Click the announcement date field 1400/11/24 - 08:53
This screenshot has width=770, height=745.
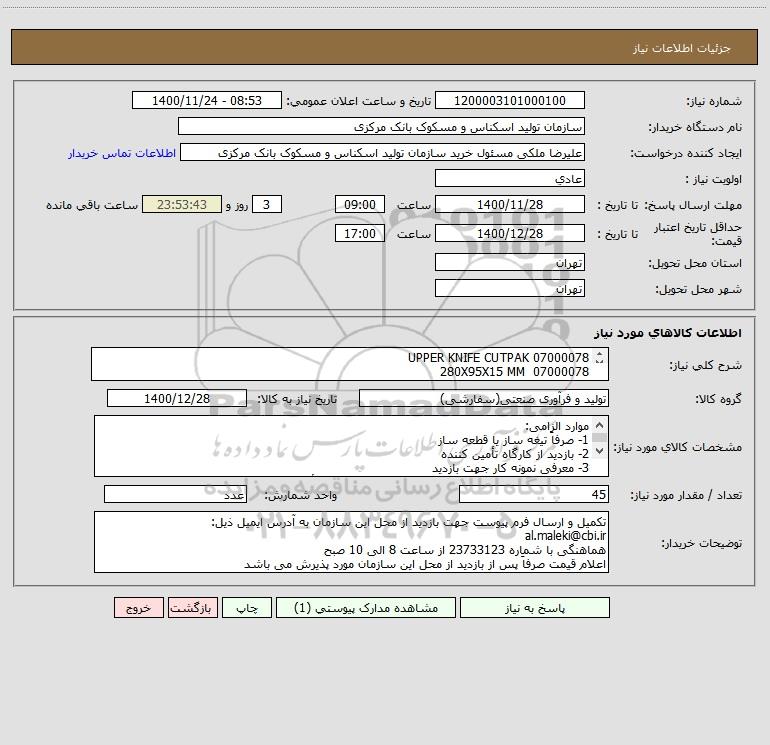[207, 100]
